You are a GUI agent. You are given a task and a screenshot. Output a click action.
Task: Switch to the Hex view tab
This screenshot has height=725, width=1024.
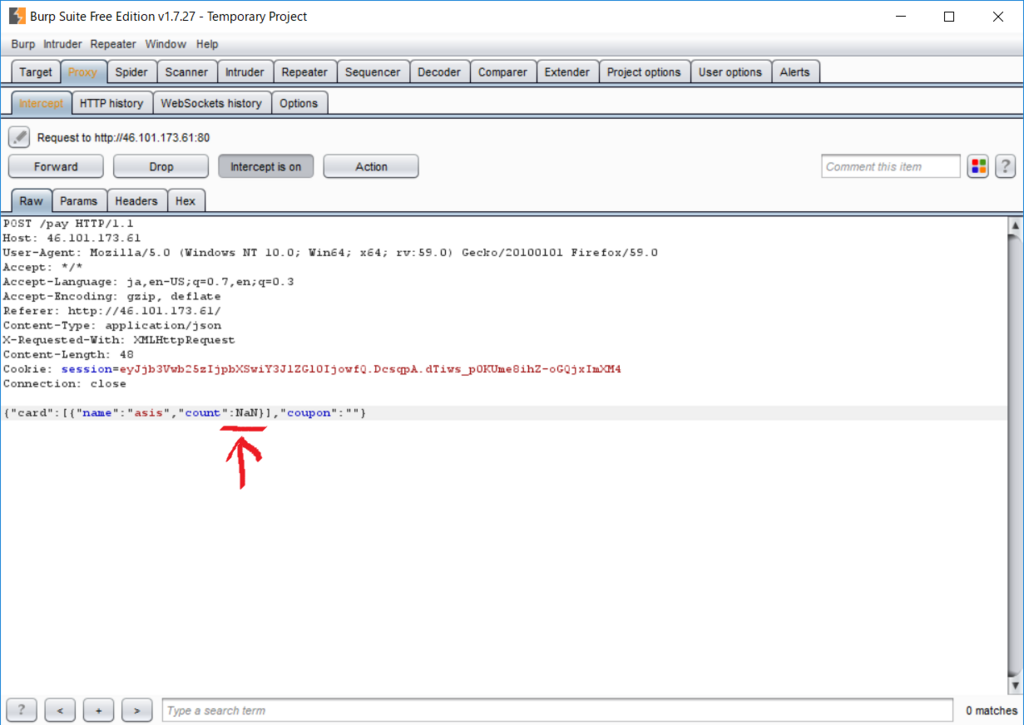(x=185, y=201)
